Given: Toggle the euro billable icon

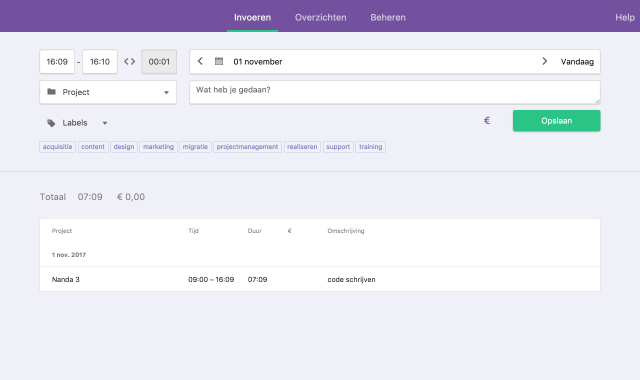Looking at the screenshot, I should click(487, 120).
